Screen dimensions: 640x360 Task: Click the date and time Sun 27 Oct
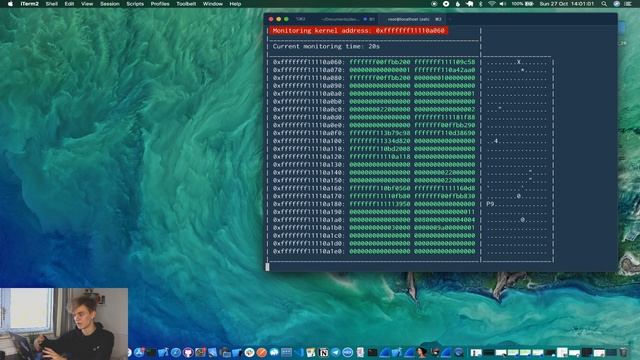567,4
